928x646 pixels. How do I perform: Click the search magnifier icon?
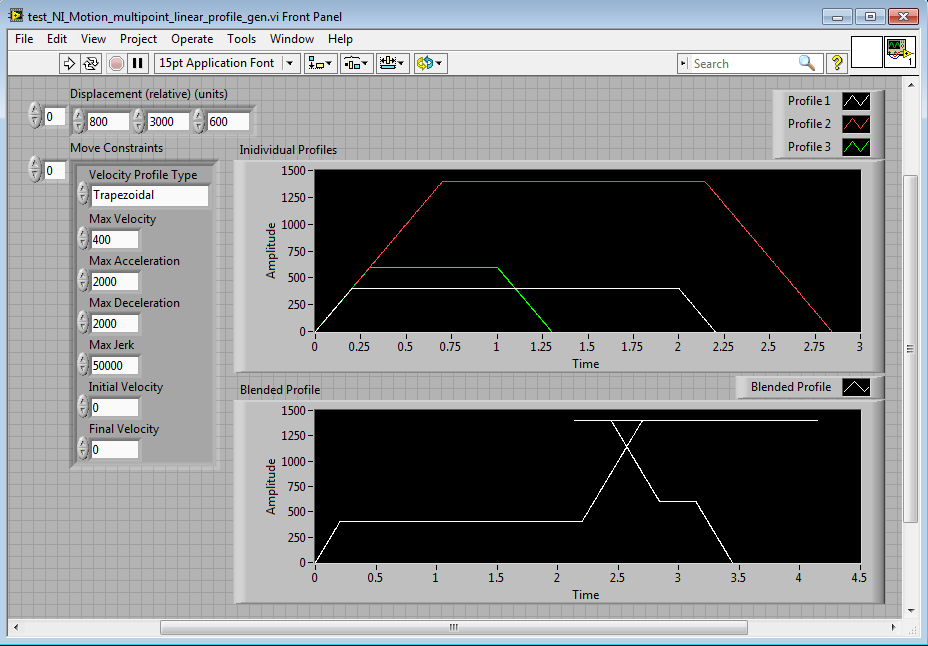coord(807,63)
